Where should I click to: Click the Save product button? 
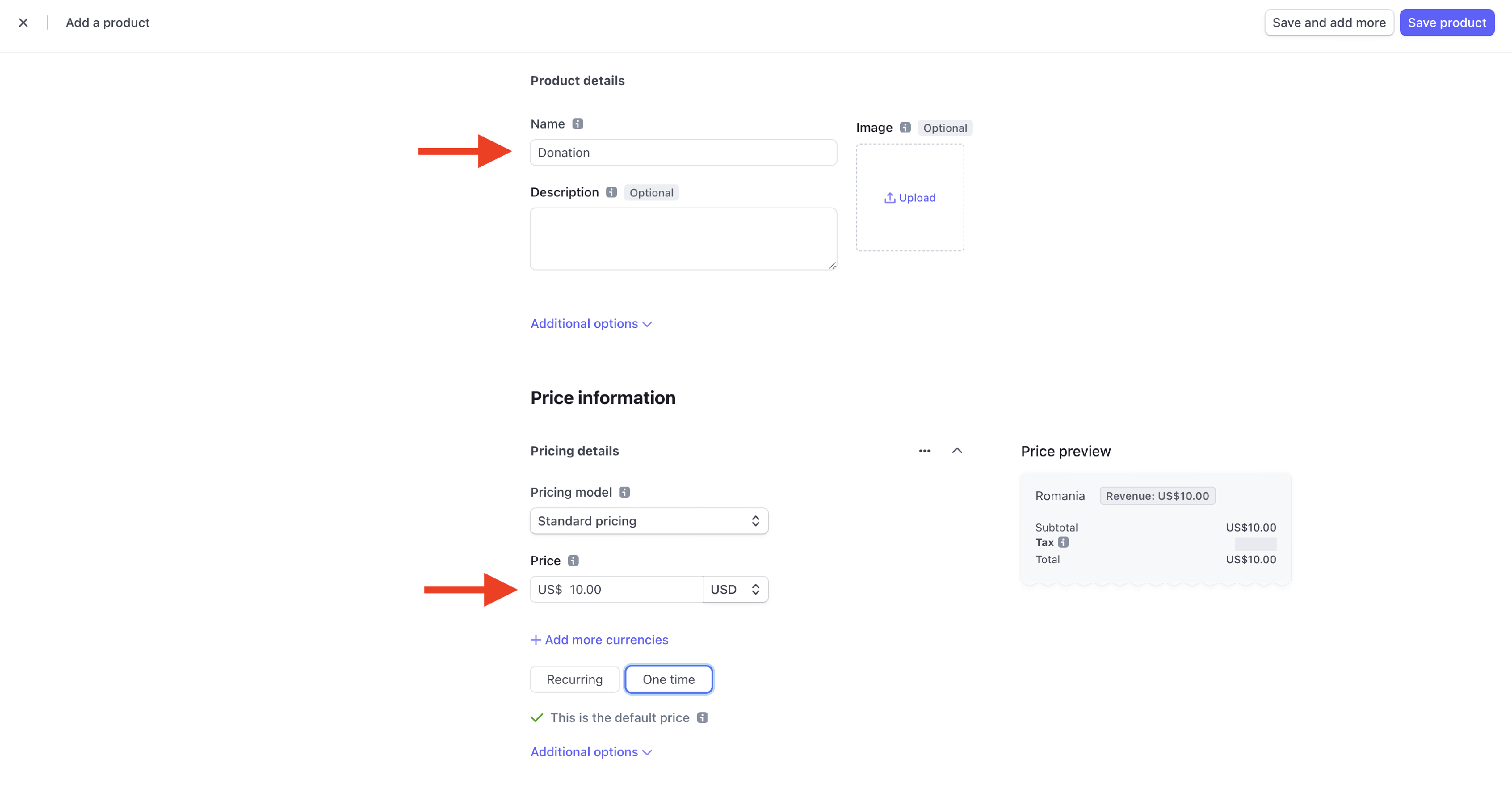(x=1446, y=23)
